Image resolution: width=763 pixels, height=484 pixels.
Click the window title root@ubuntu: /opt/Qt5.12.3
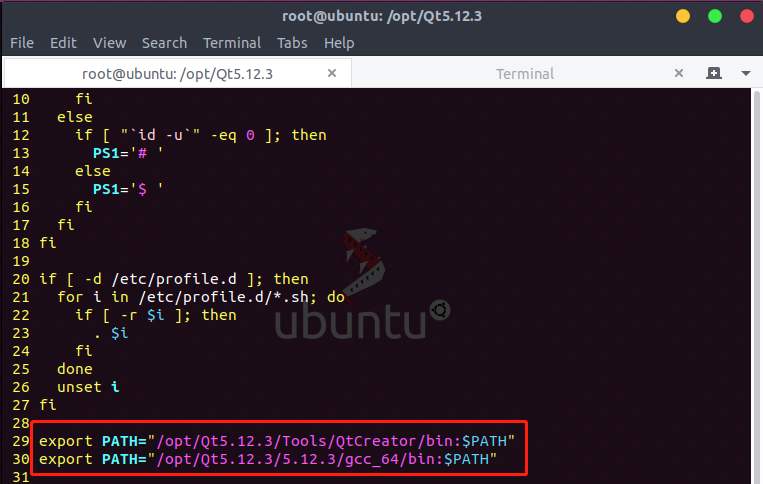382,16
